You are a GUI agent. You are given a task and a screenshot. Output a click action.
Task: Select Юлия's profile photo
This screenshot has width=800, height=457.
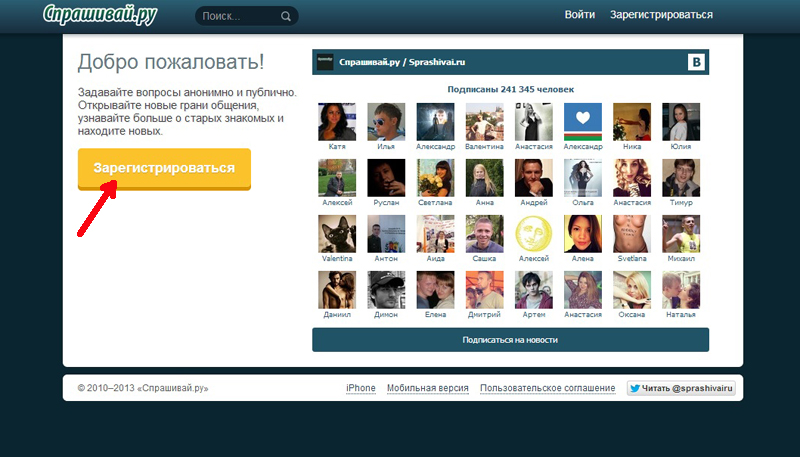[680, 122]
